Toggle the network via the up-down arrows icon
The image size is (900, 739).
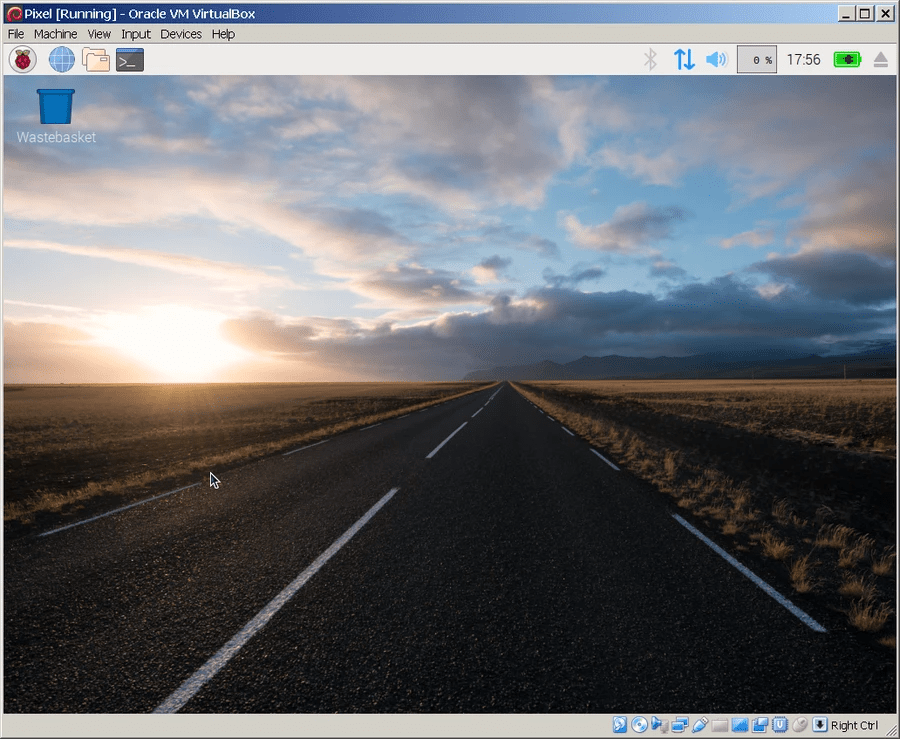click(684, 59)
